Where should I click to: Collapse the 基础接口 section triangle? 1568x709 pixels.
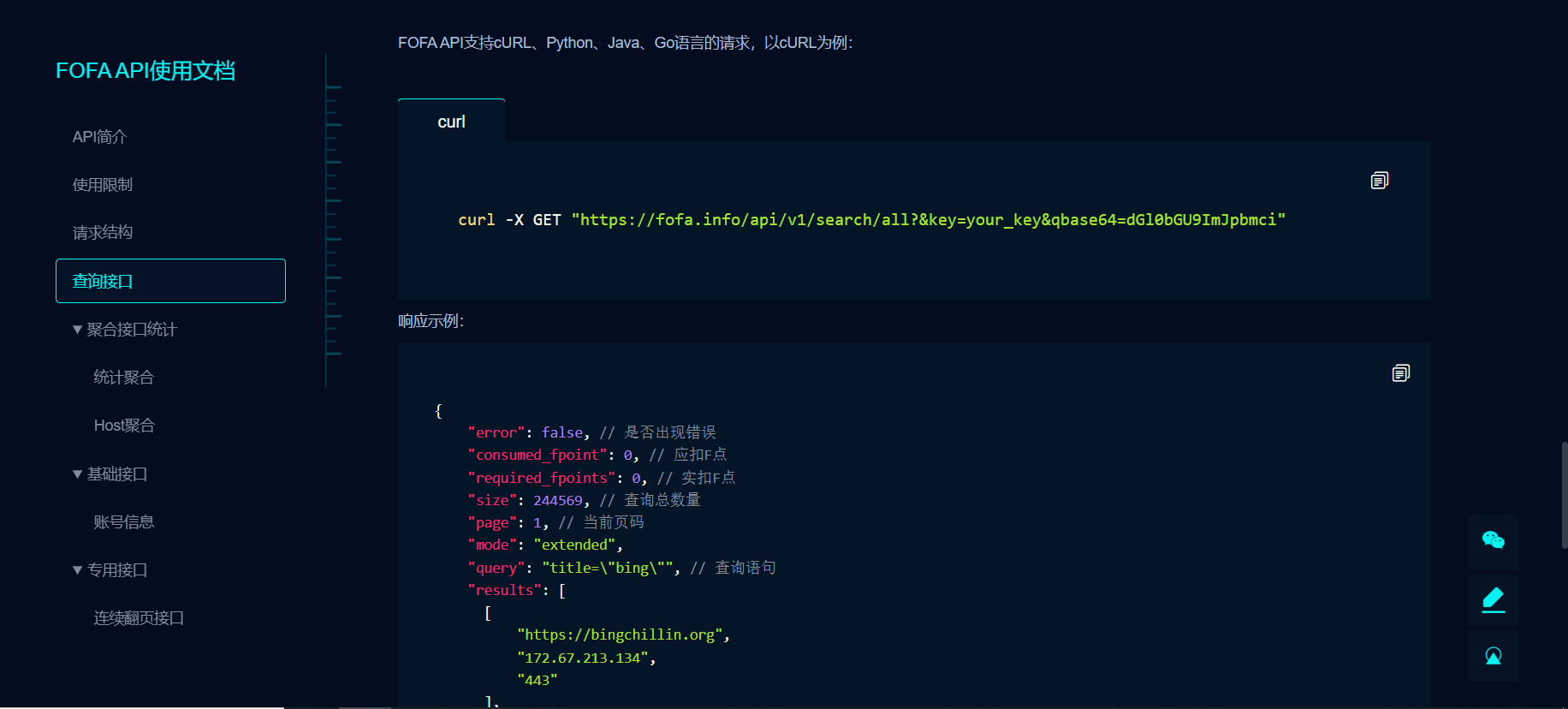pyautogui.click(x=78, y=474)
